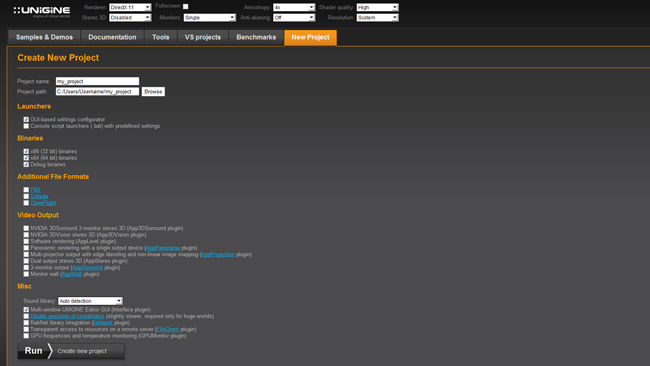The height and width of the screenshot is (366, 650).
Task: Enable the OpenFlight file format checkbox
Action: tap(26, 203)
